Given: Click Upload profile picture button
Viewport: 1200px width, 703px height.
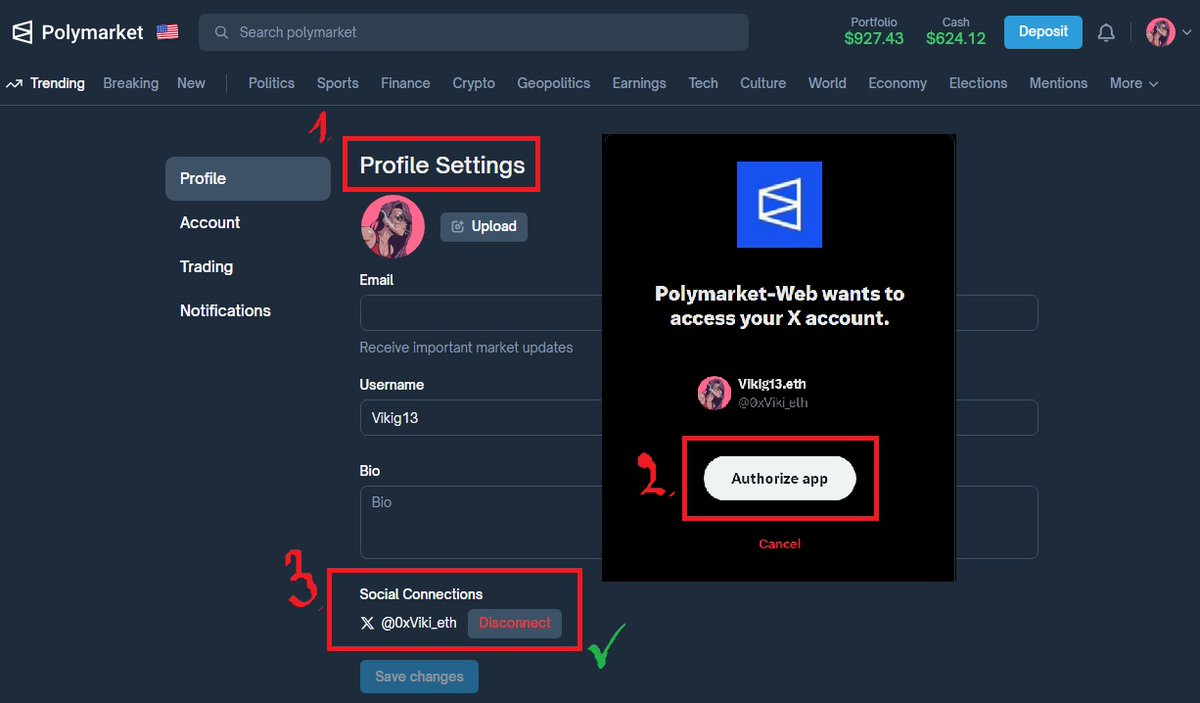Looking at the screenshot, I should click(x=484, y=226).
